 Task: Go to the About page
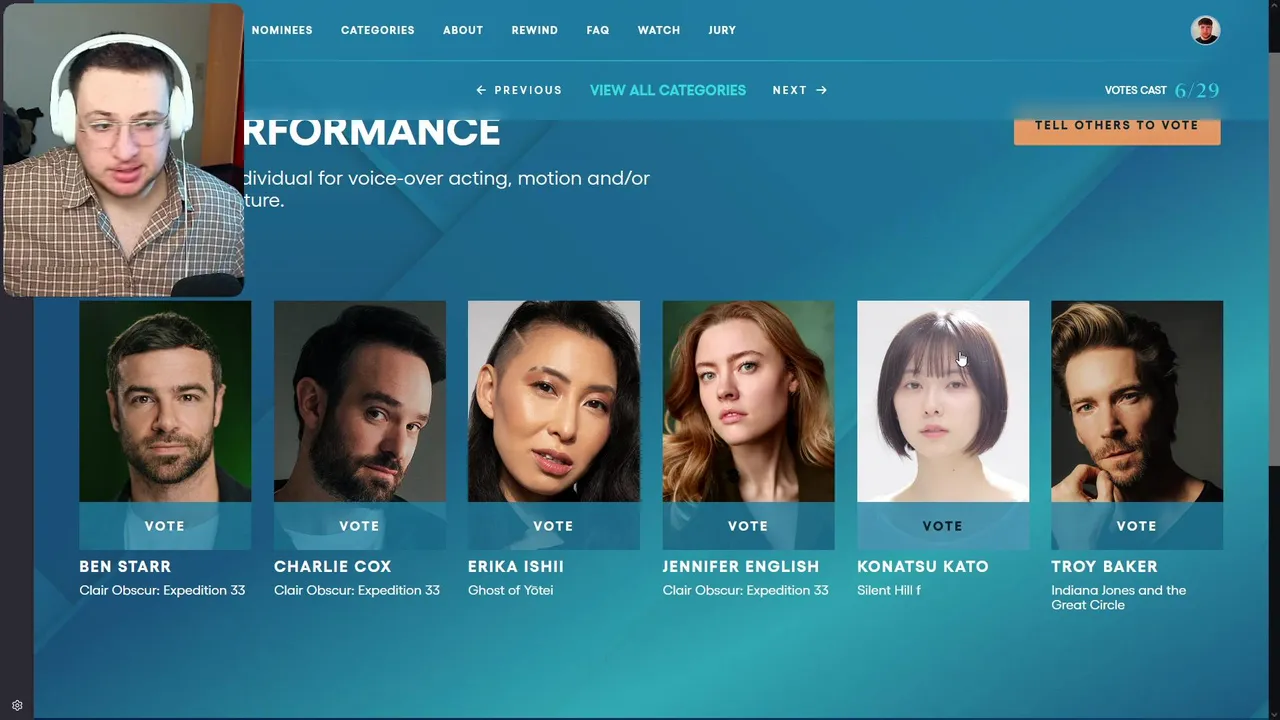(x=463, y=30)
